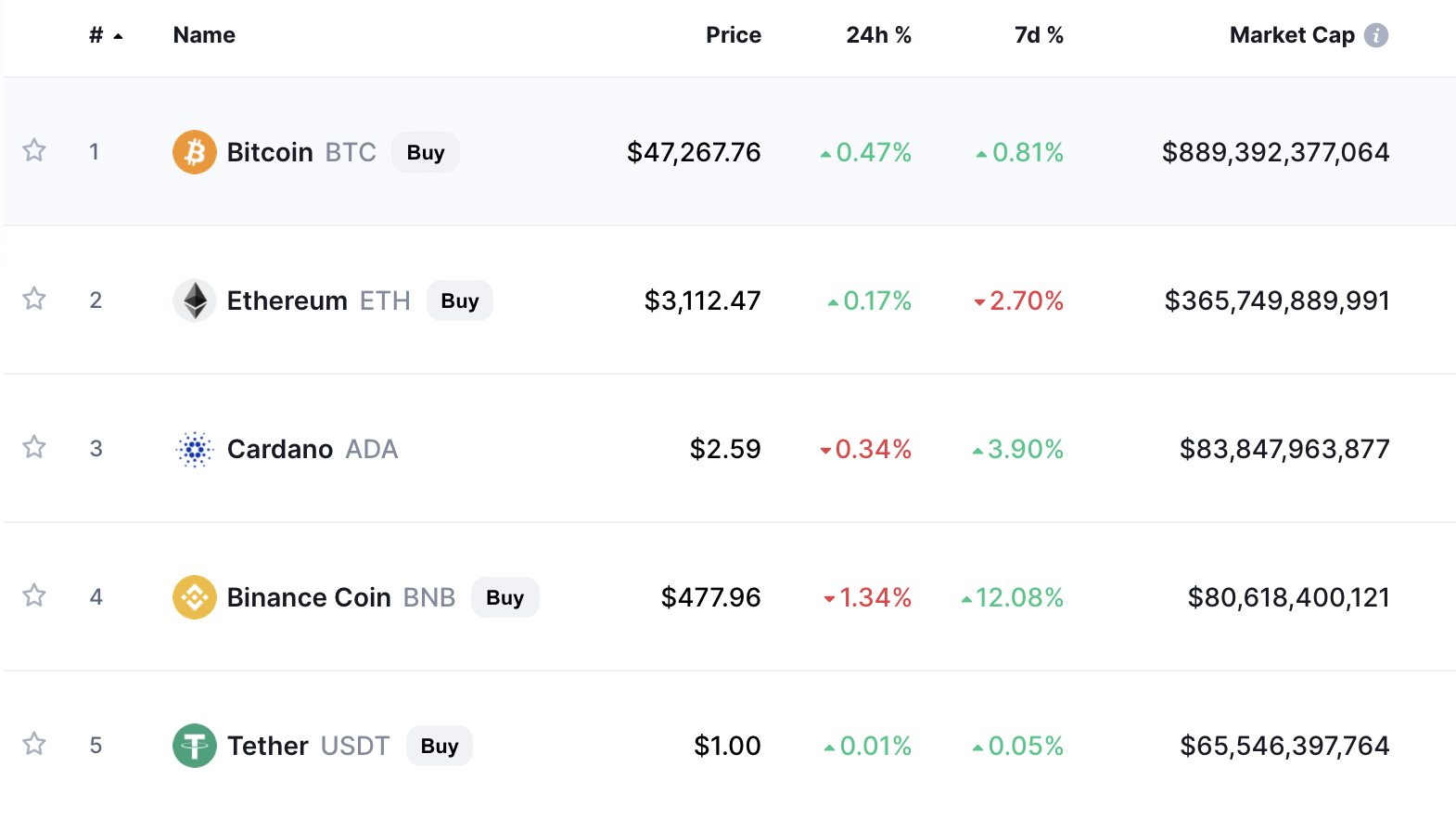Image resolution: width=1456 pixels, height=818 pixels.
Task: Click the Tether logo icon
Action: click(x=195, y=746)
